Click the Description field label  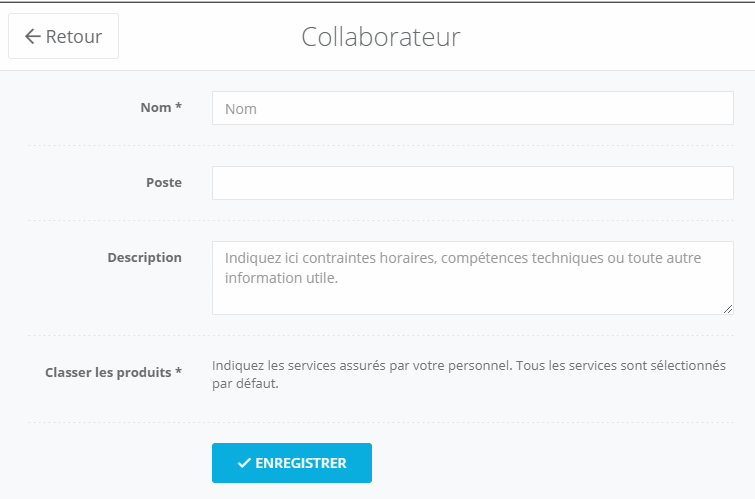coord(144,258)
